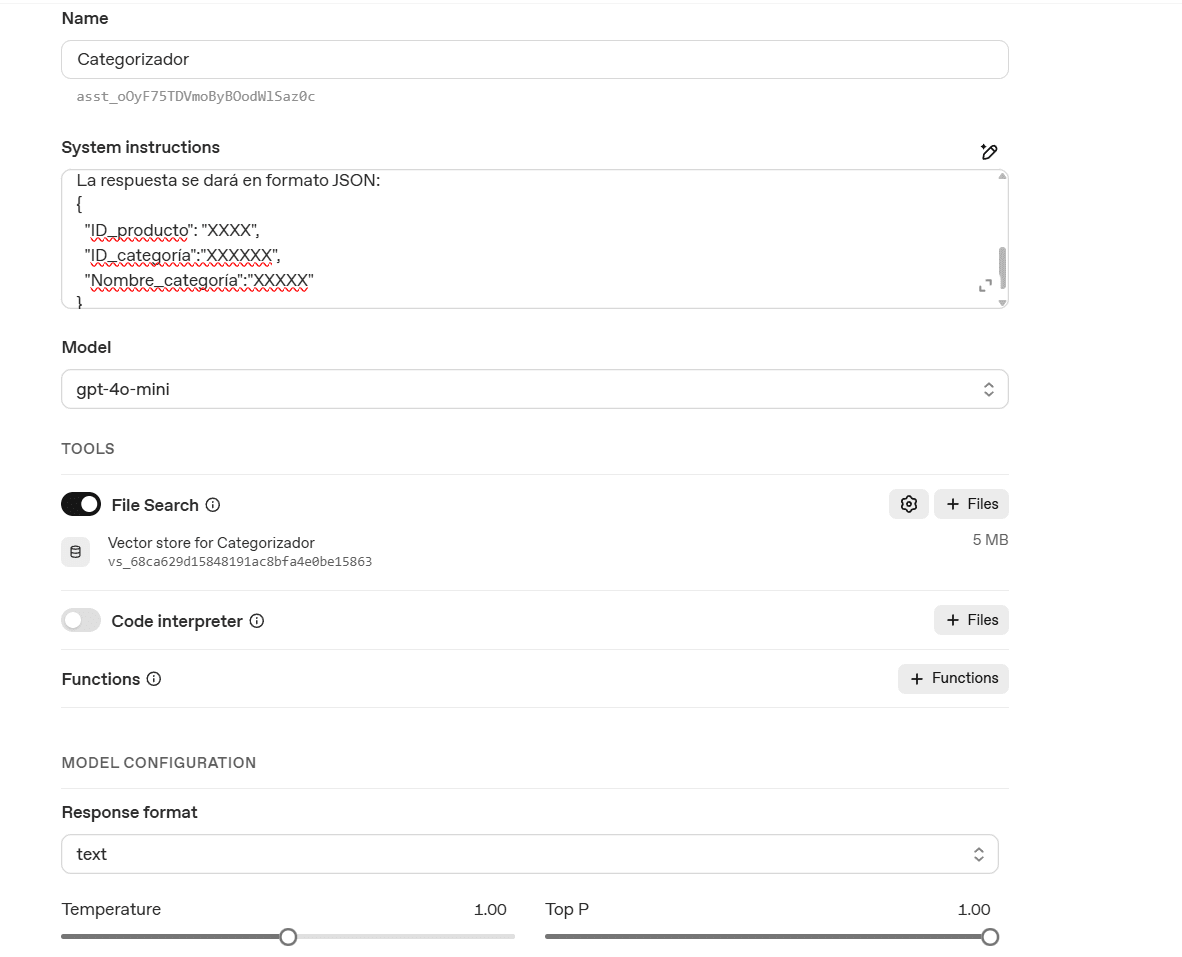Image resolution: width=1182 pixels, height=957 pixels.
Task: Click the Top P slider handle
Action: (990, 937)
